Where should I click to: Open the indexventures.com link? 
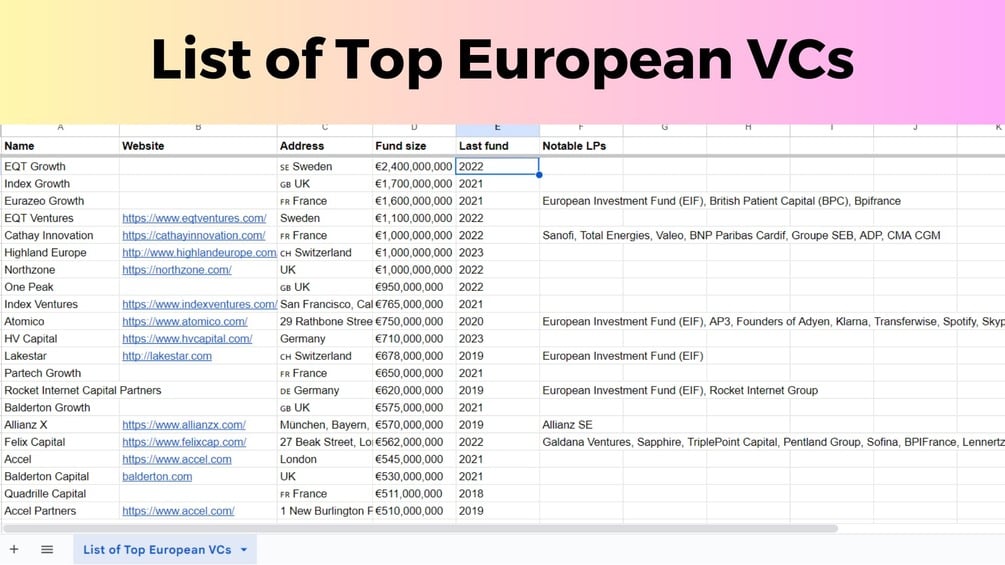click(199, 305)
